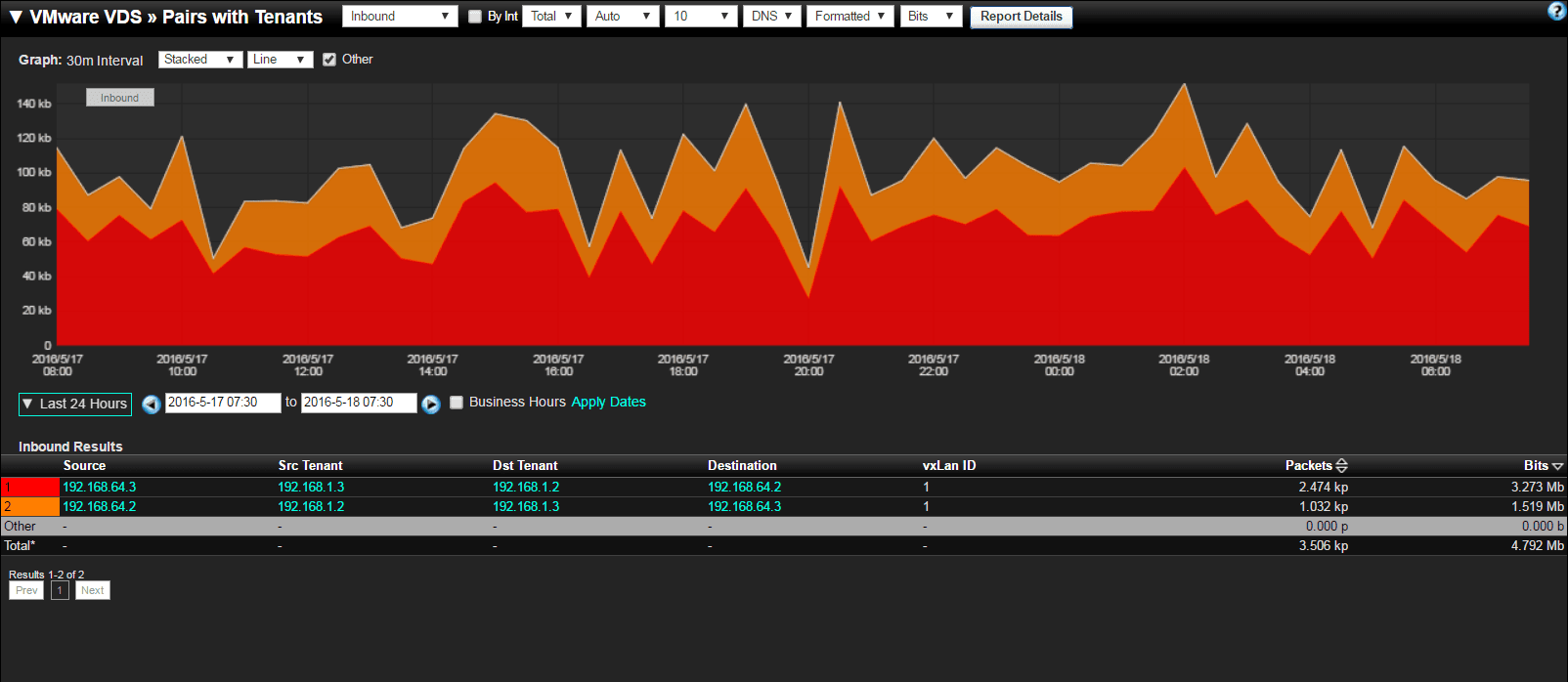Open the Line graph type dropdown

pyautogui.click(x=281, y=60)
